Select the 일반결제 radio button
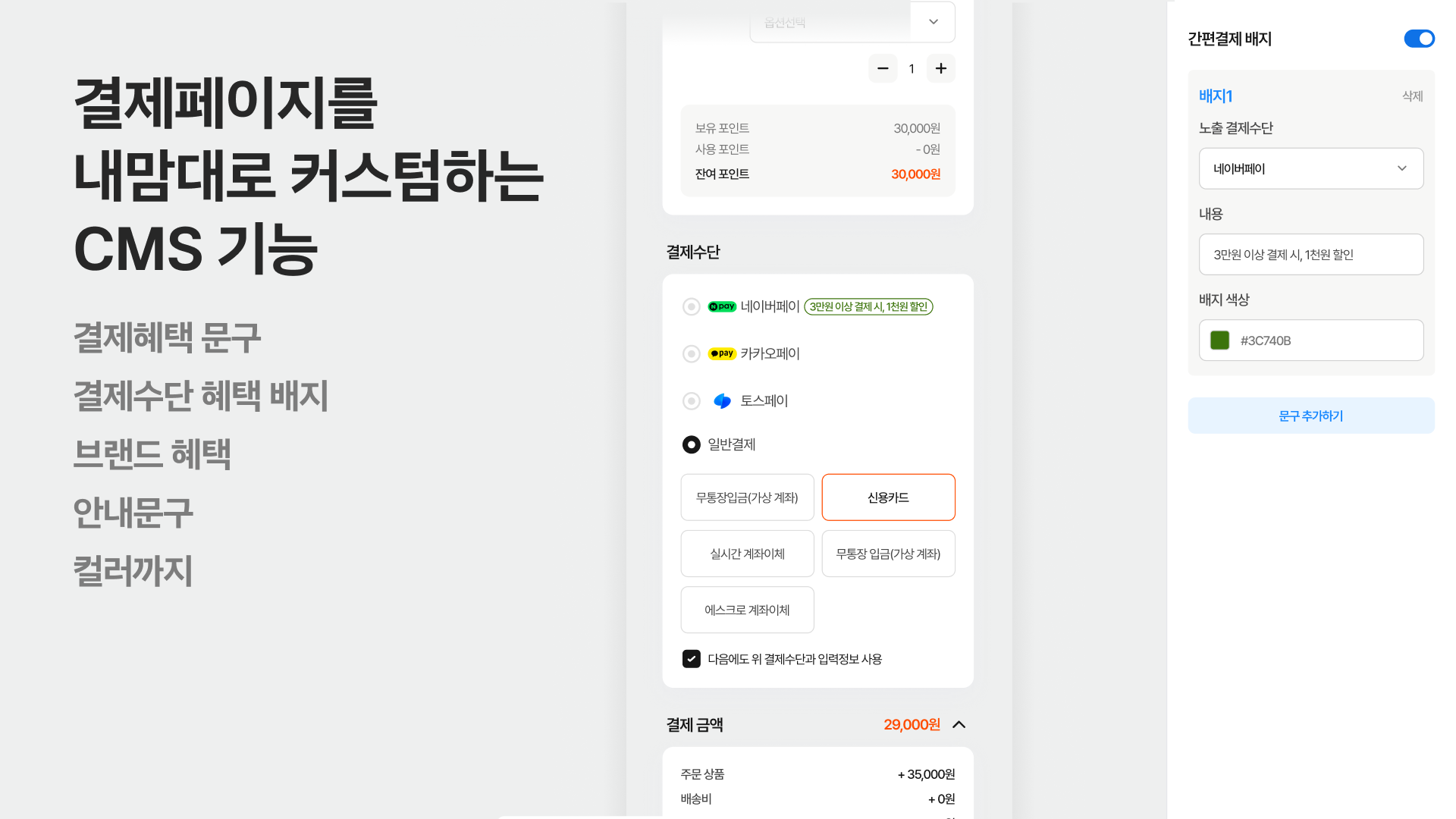1456x819 pixels. (x=691, y=444)
